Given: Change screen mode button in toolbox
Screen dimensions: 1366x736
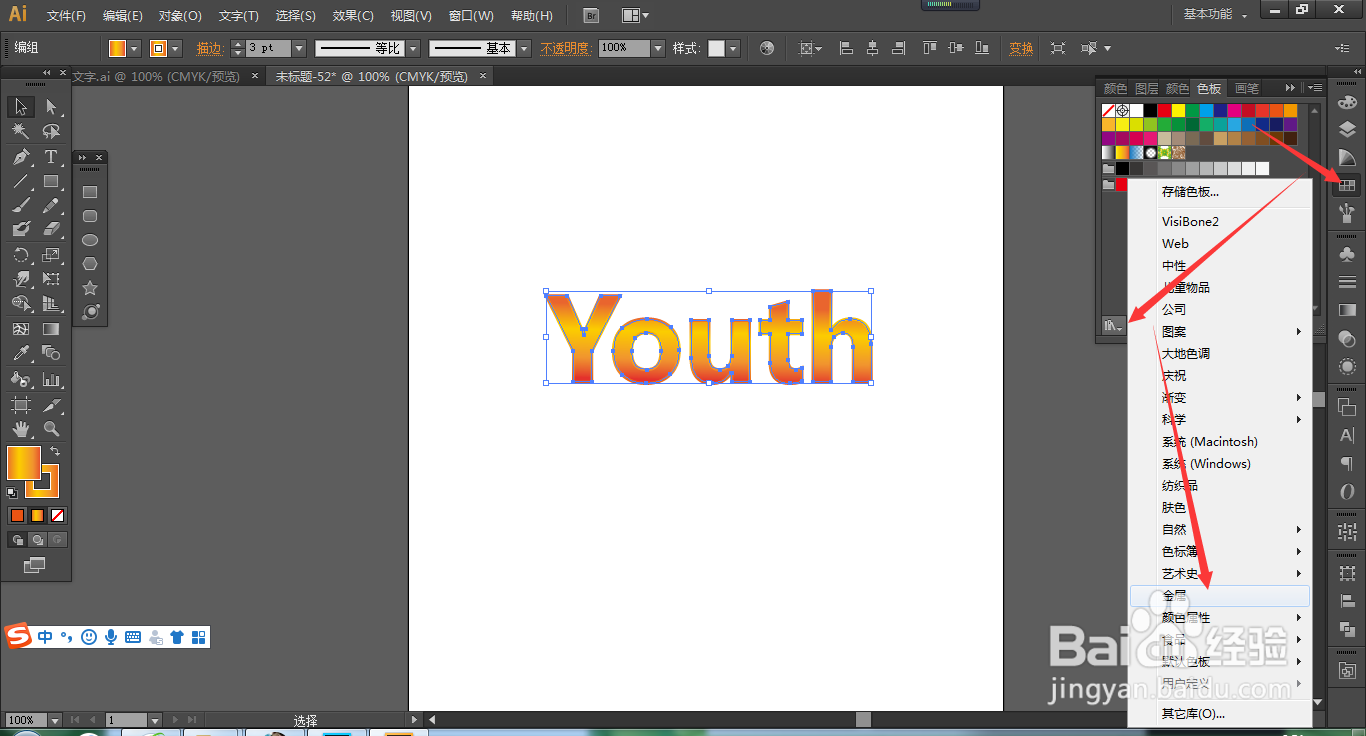Looking at the screenshot, I should [35, 565].
